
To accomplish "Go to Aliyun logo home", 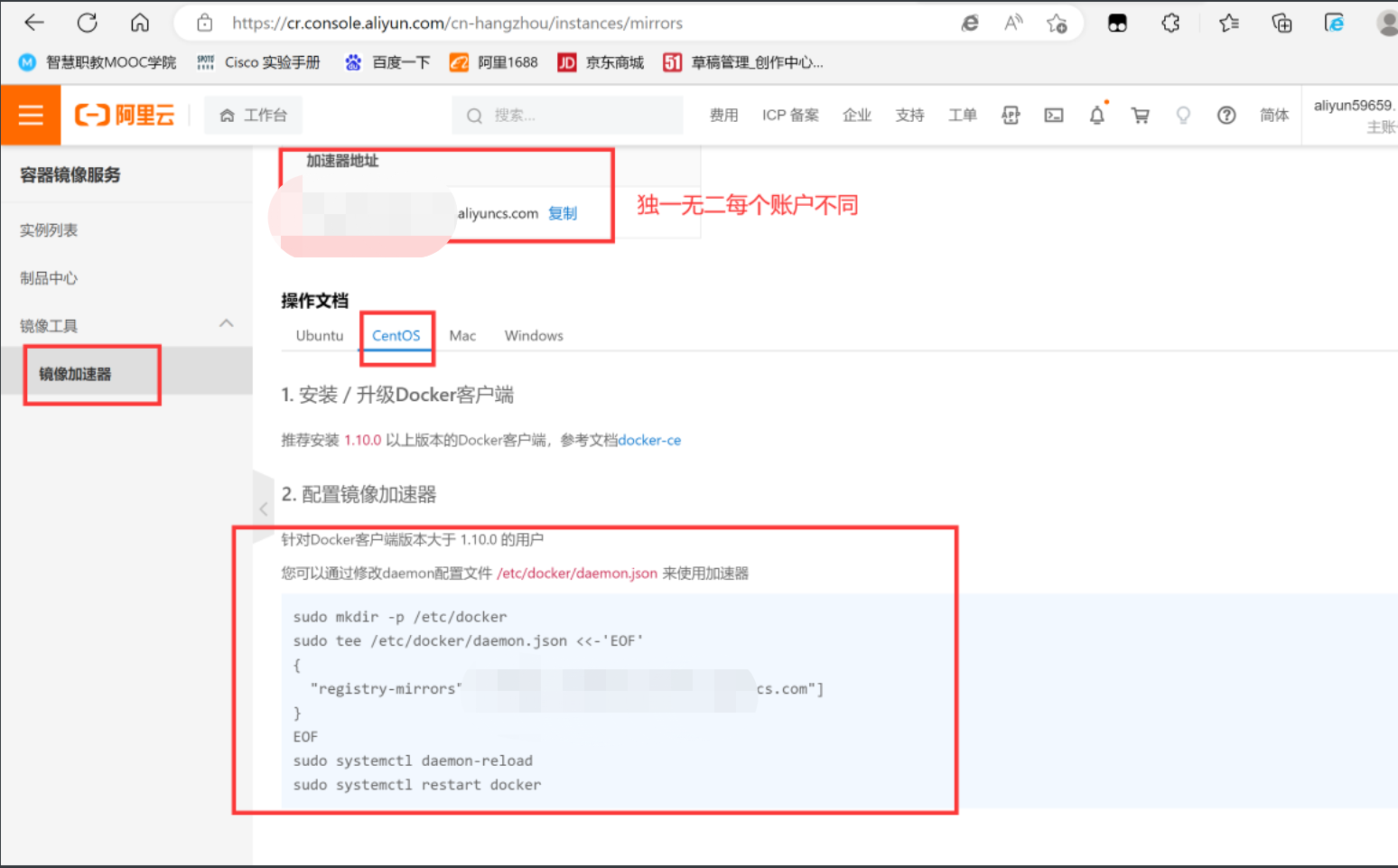I will click(125, 115).
